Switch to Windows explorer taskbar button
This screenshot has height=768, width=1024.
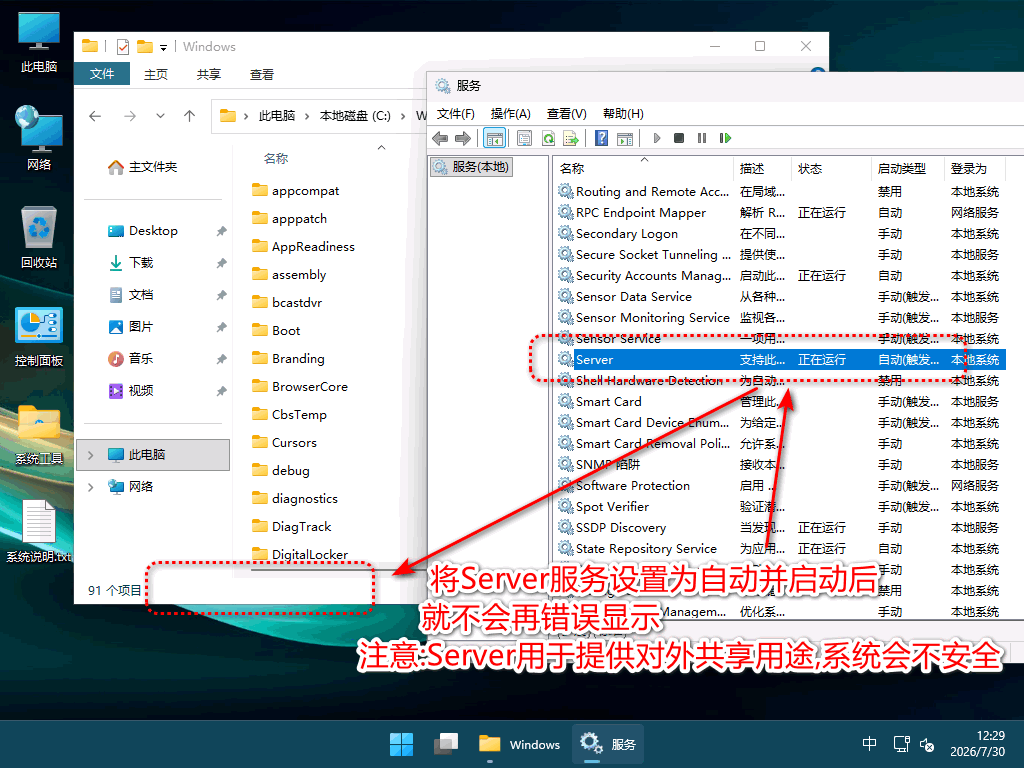[519, 744]
